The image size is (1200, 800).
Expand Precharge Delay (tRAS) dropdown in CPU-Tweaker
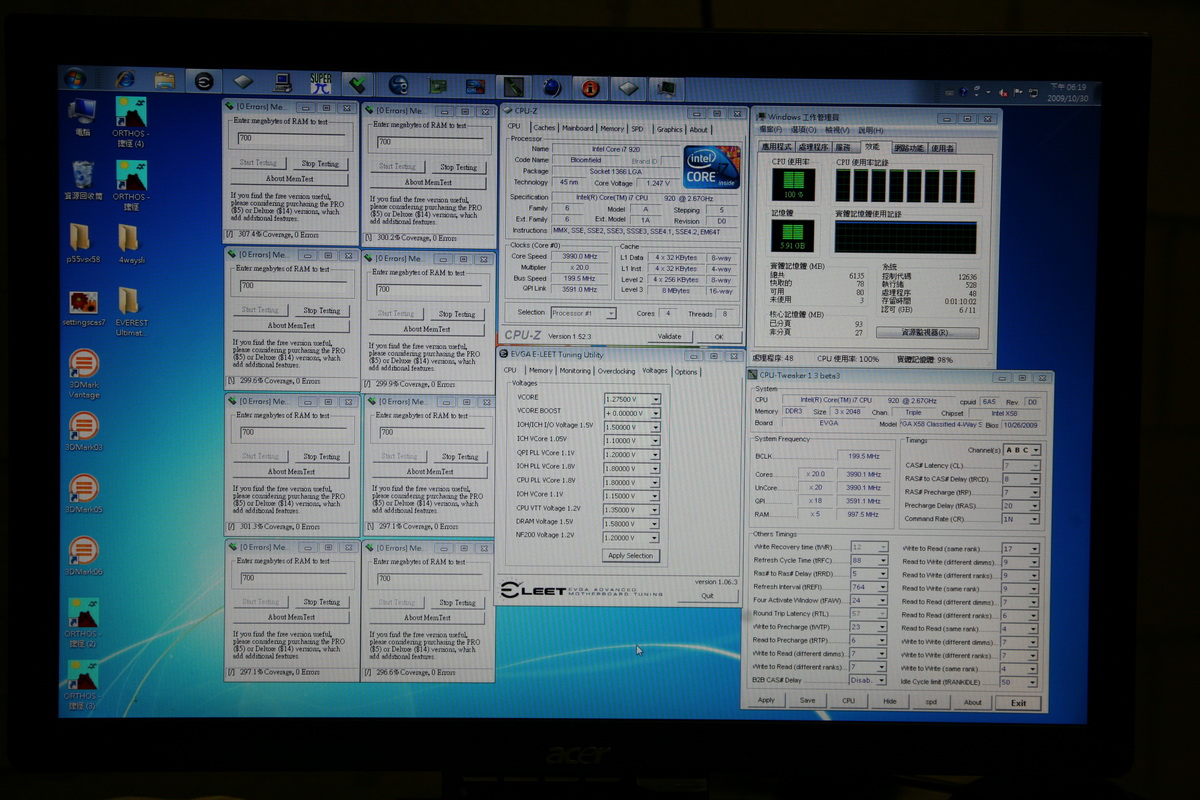(x=1035, y=505)
